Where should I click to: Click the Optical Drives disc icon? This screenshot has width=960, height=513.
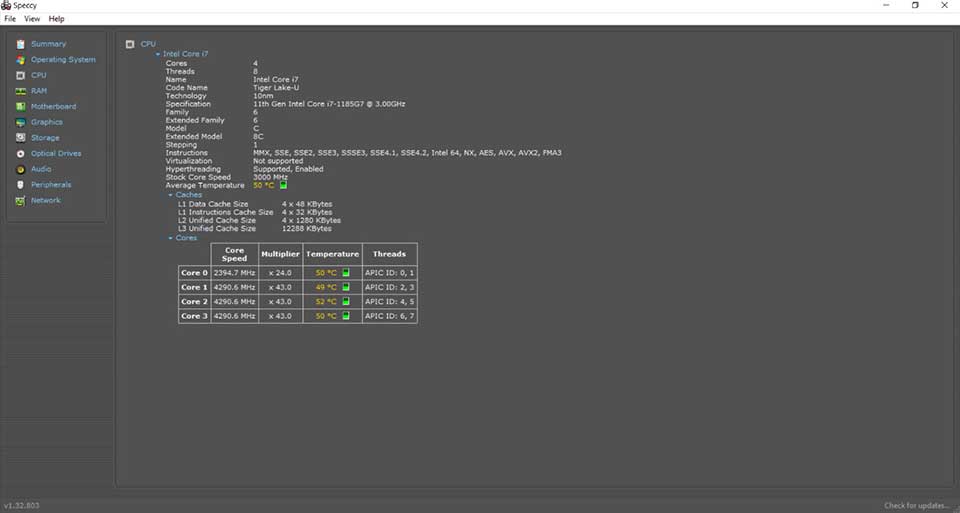pyautogui.click(x=20, y=154)
